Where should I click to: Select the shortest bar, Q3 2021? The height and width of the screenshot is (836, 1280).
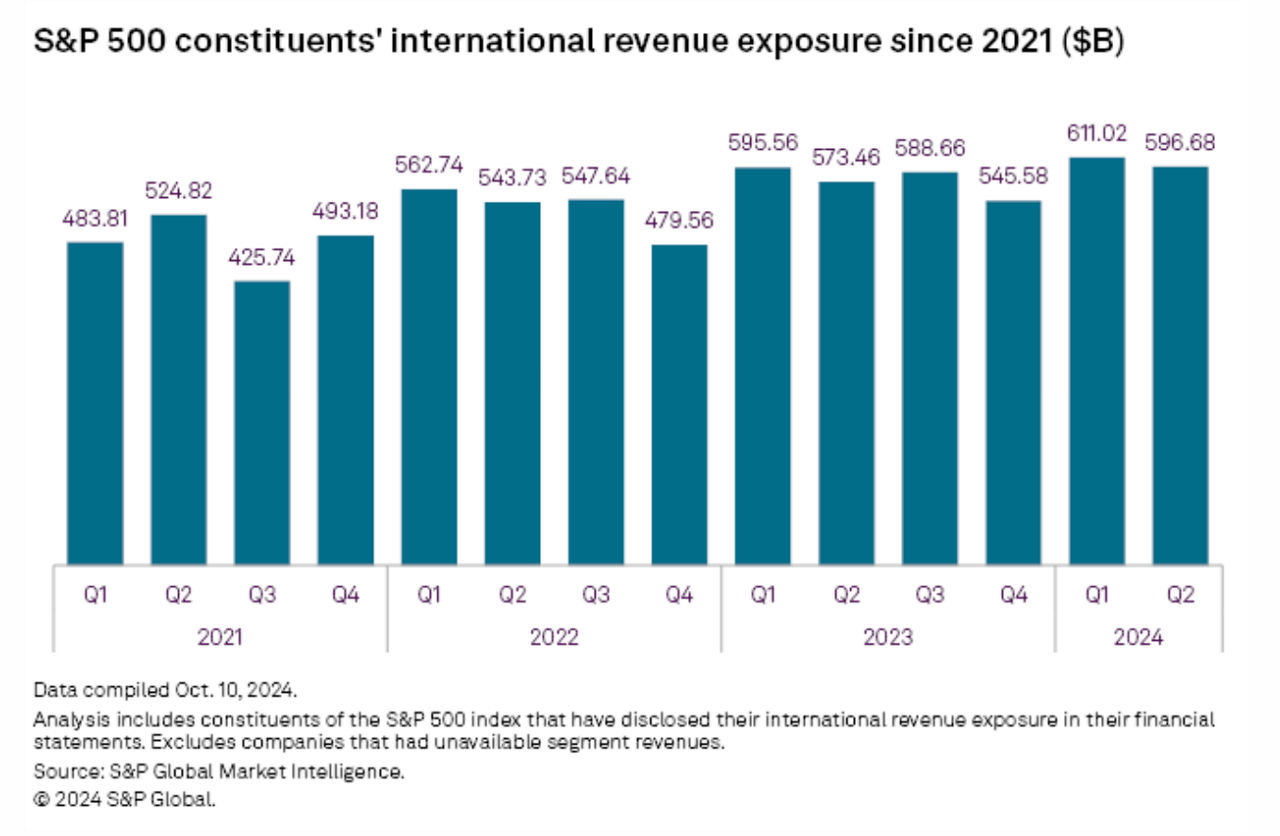click(262, 422)
